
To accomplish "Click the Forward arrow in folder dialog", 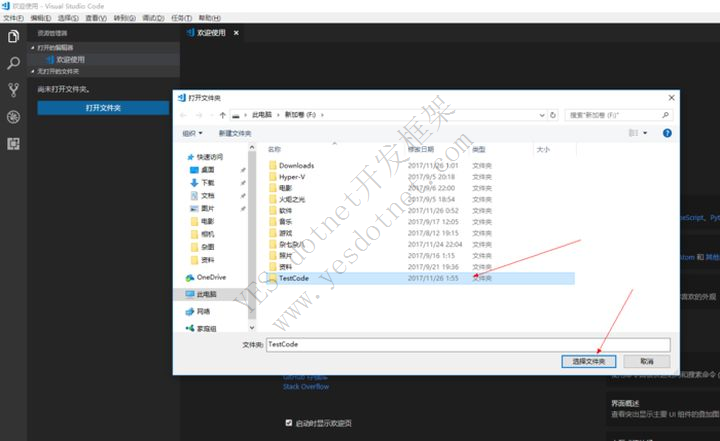I will [199, 115].
